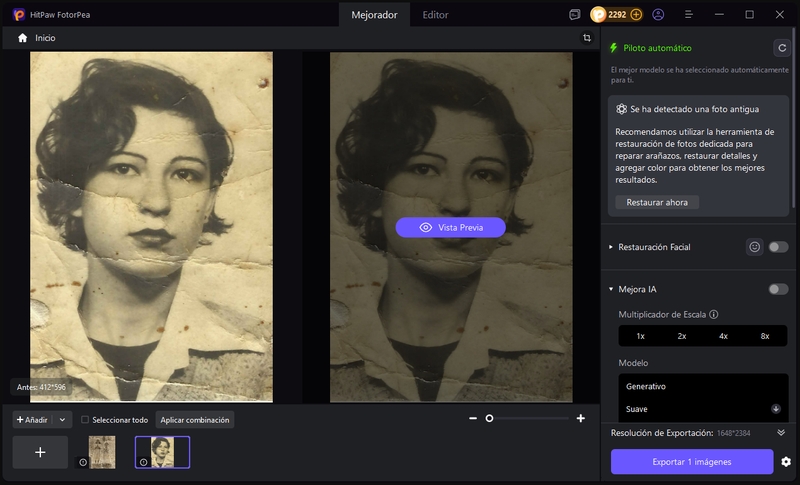Select the 1x scale multiplier

coord(640,336)
